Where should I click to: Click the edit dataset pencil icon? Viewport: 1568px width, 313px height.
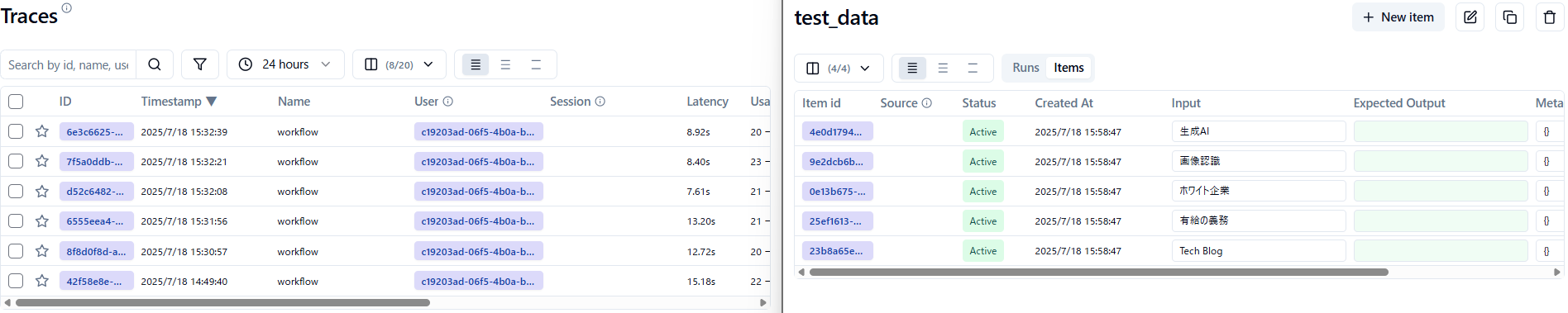click(x=1470, y=17)
